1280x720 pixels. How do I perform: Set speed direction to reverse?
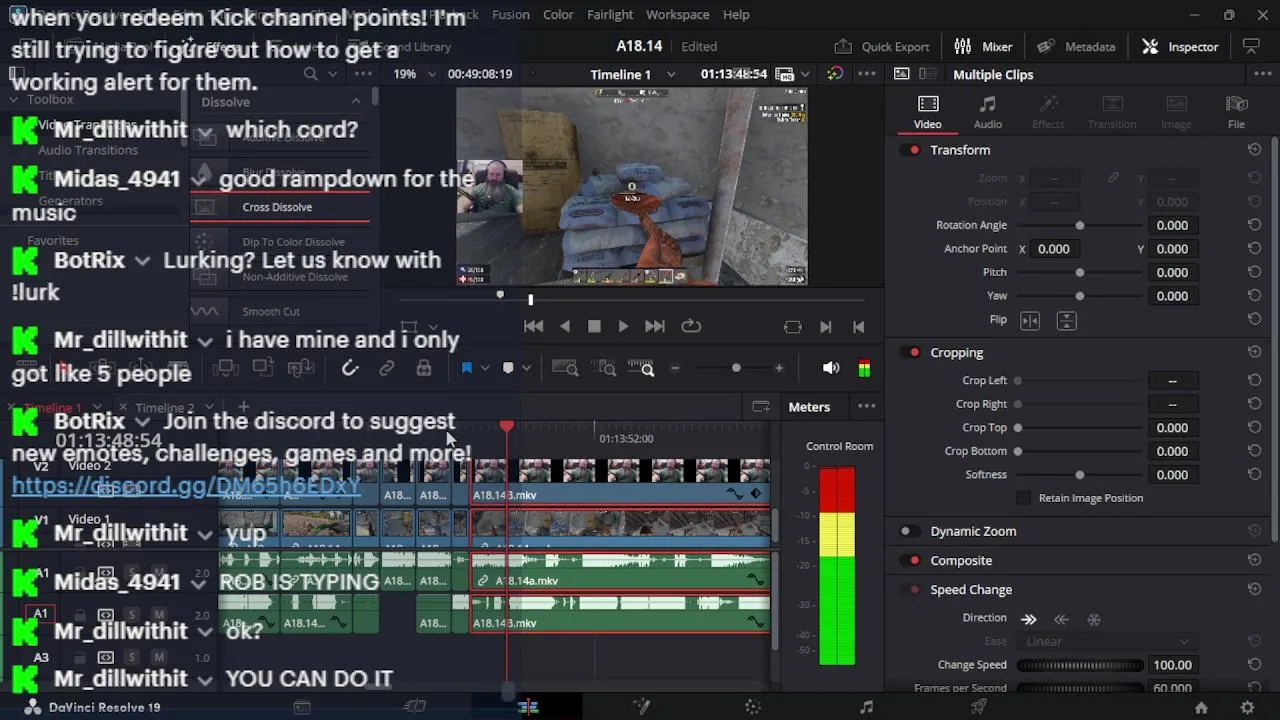1061,619
